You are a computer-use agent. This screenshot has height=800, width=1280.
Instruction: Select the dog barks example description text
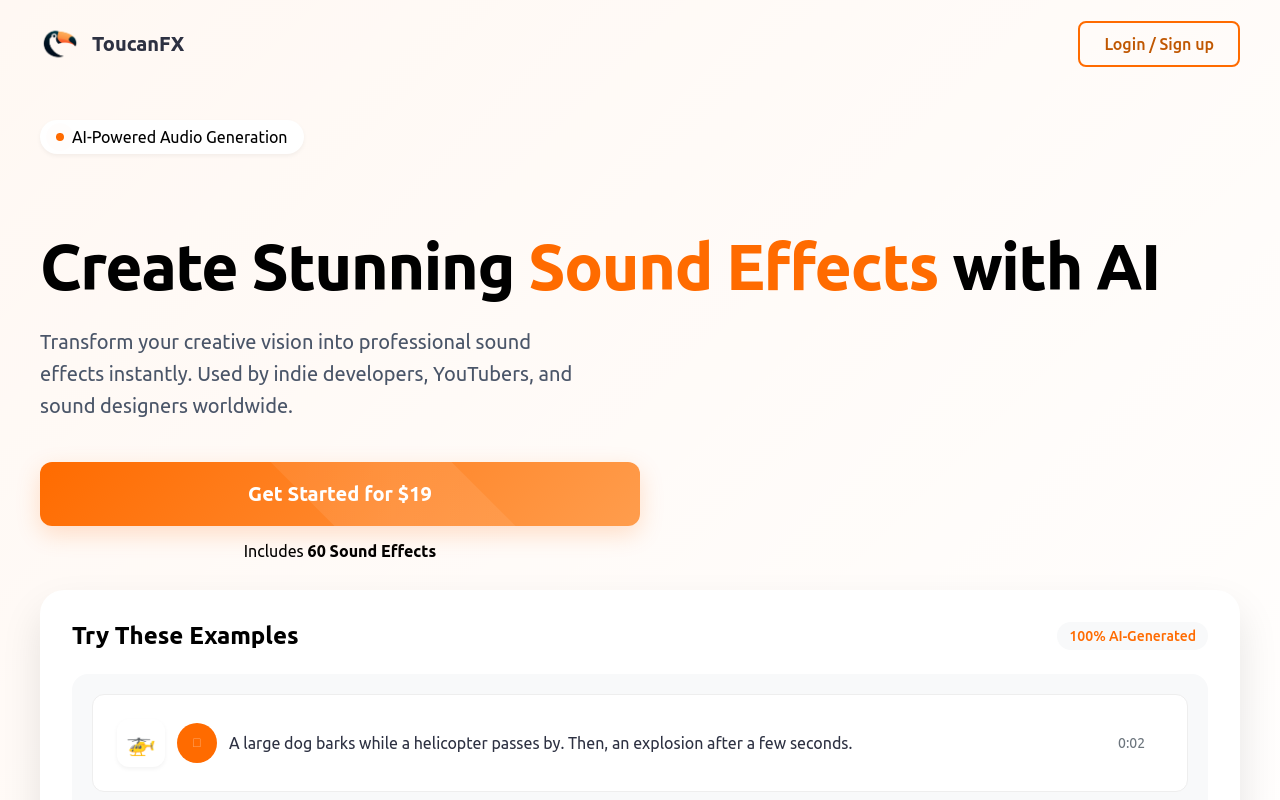(x=540, y=743)
